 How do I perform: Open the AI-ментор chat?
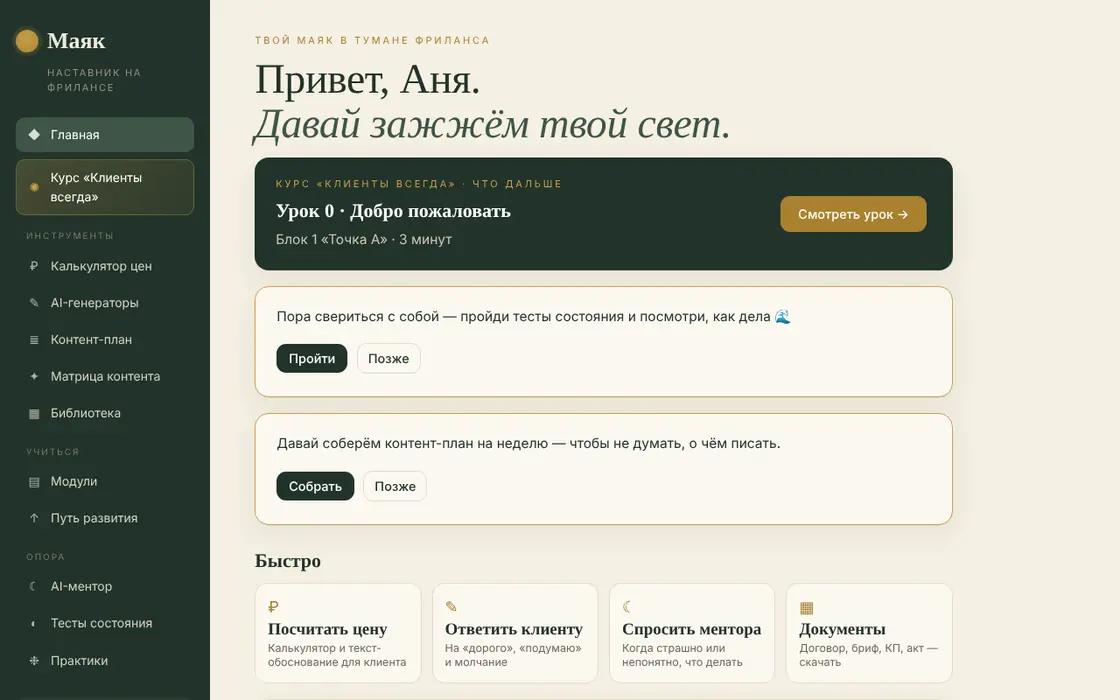(x=105, y=586)
